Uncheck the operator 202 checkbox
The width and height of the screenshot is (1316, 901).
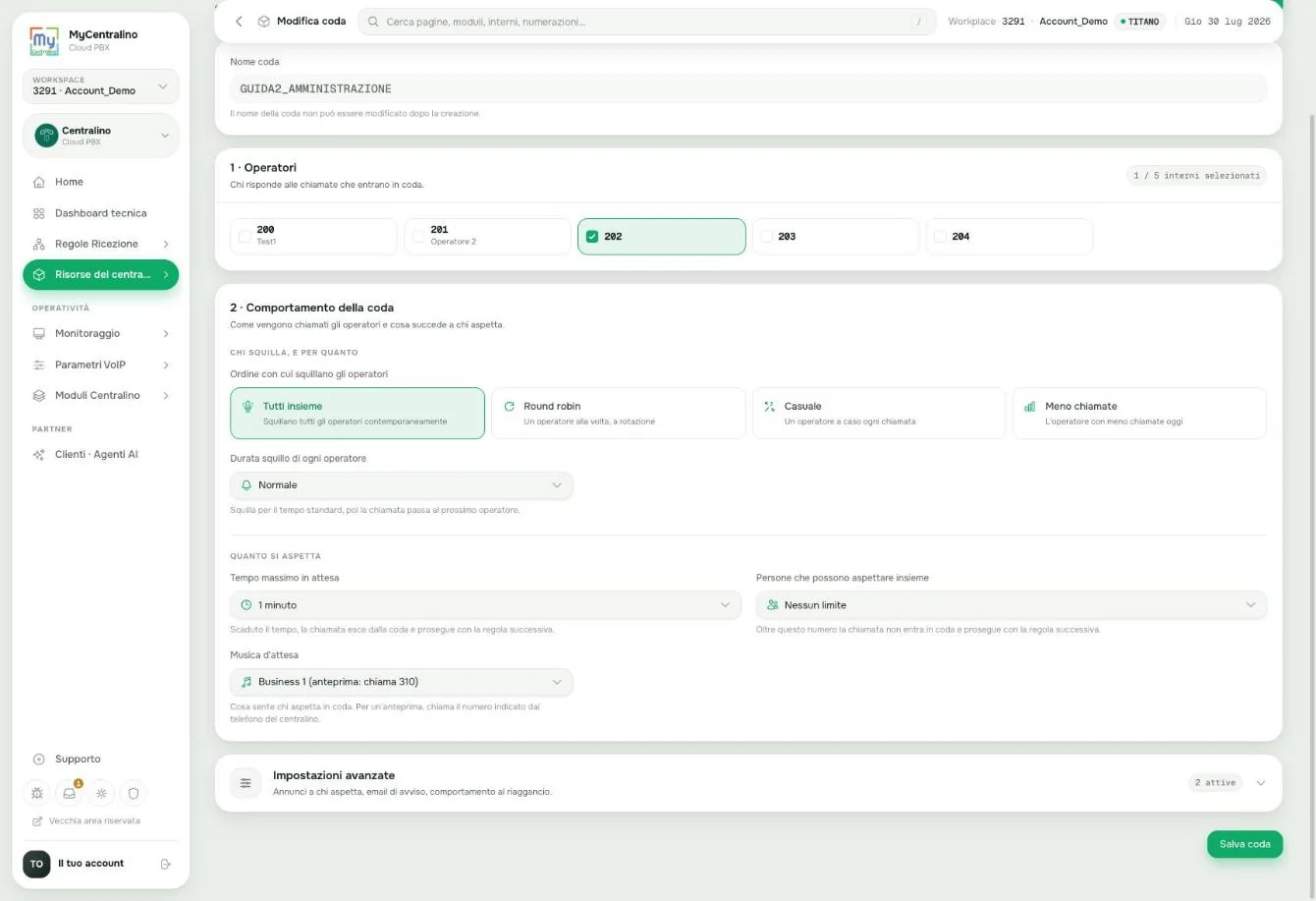592,237
